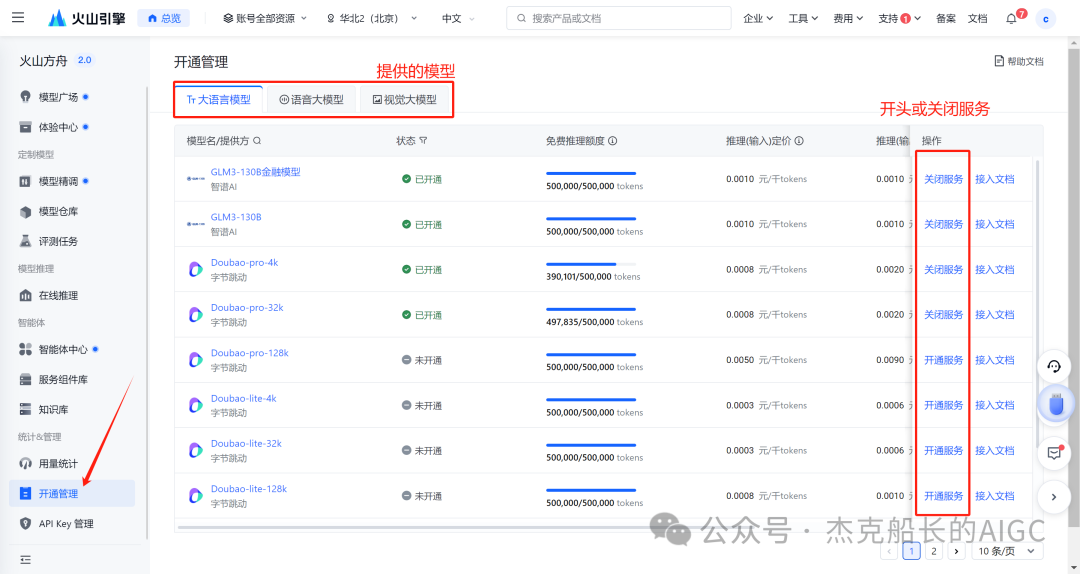Click the info icon beside 推理(输入)定价
This screenshot has width=1080, height=574.
pos(799,141)
